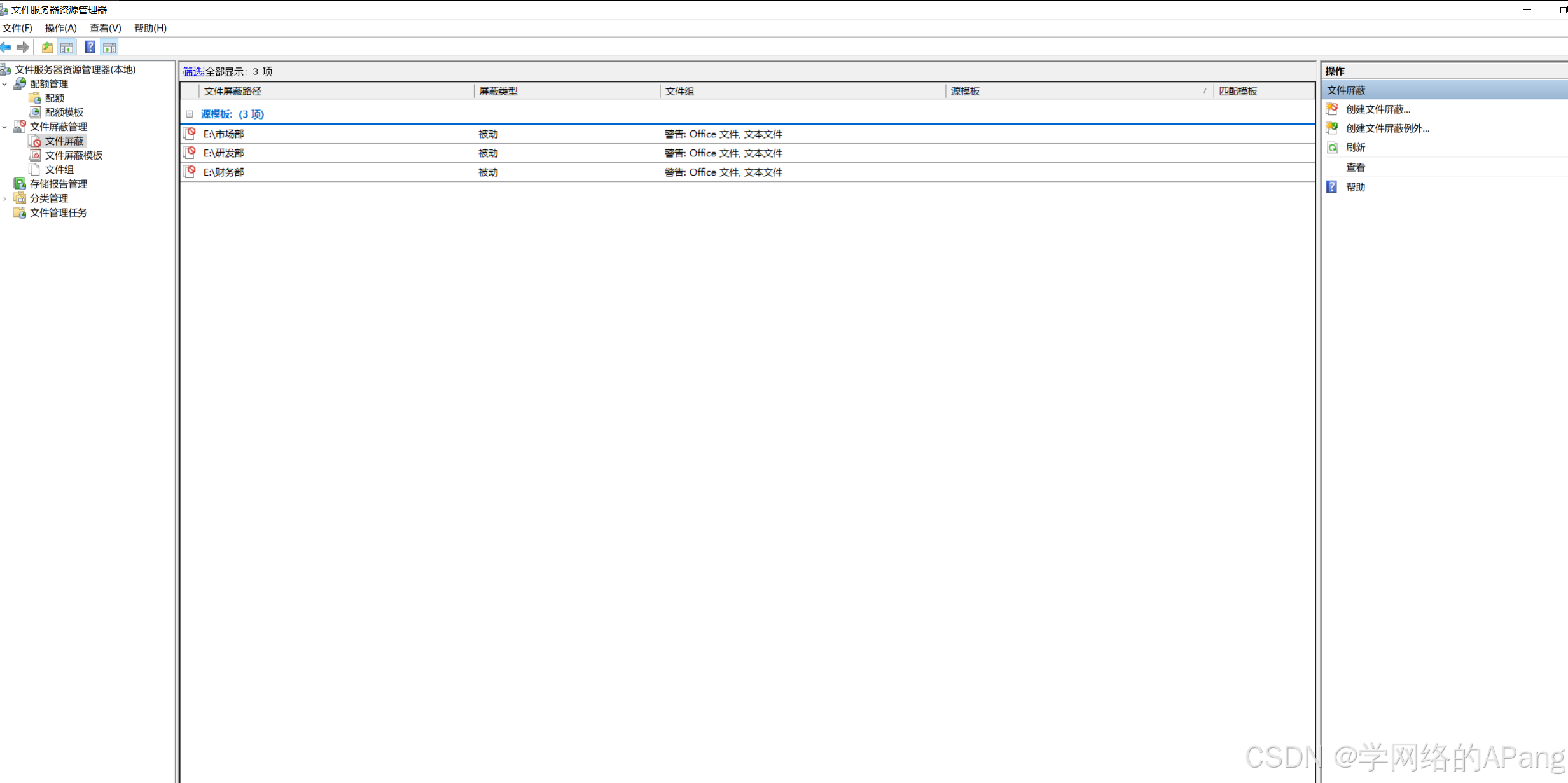Image resolution: width=1568 pixels, height=783 pixels.
Task: Select 存储报告管理 in the tree
Action: coord(58,184)
